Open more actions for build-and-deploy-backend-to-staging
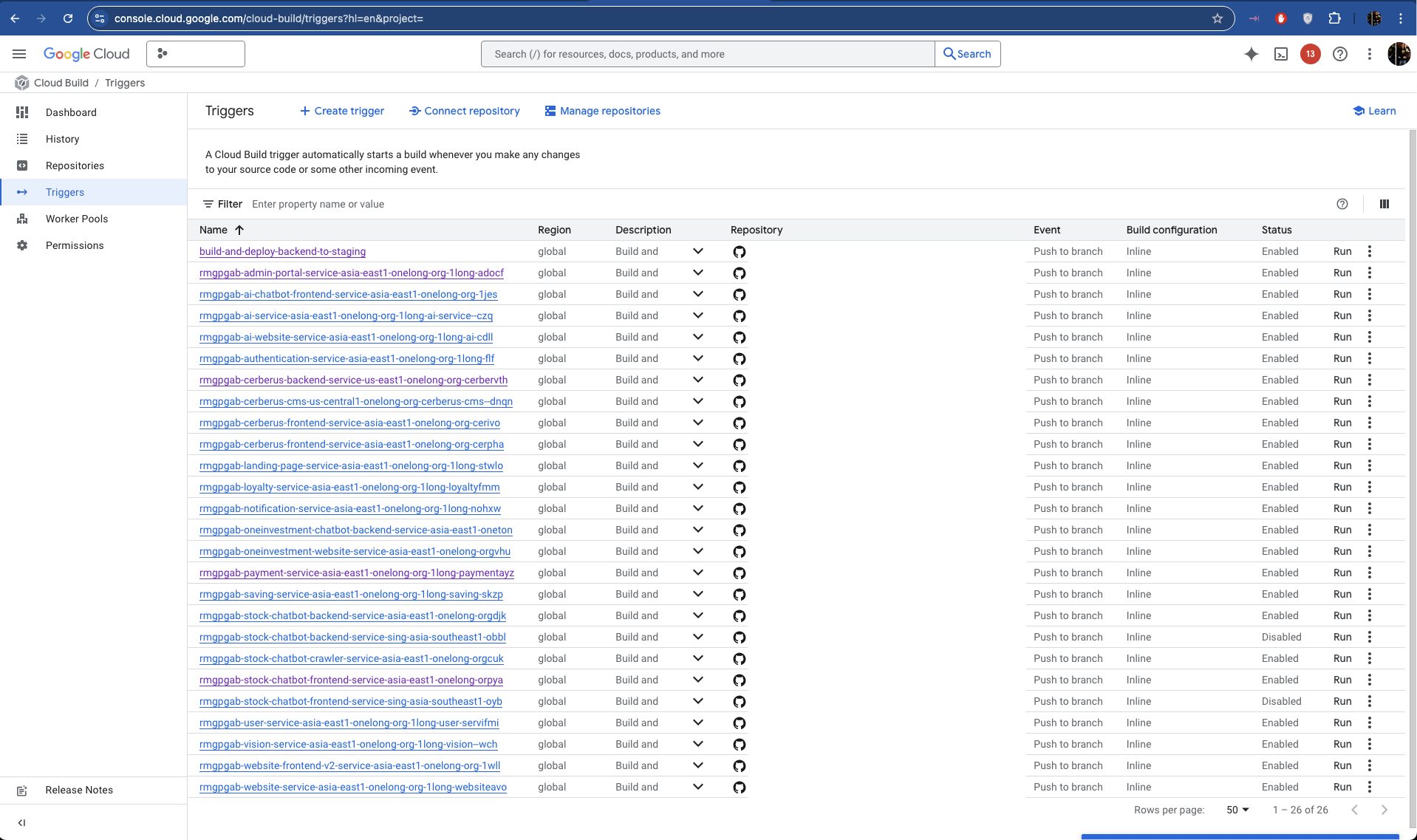1417x840 pixels. 1369,251
